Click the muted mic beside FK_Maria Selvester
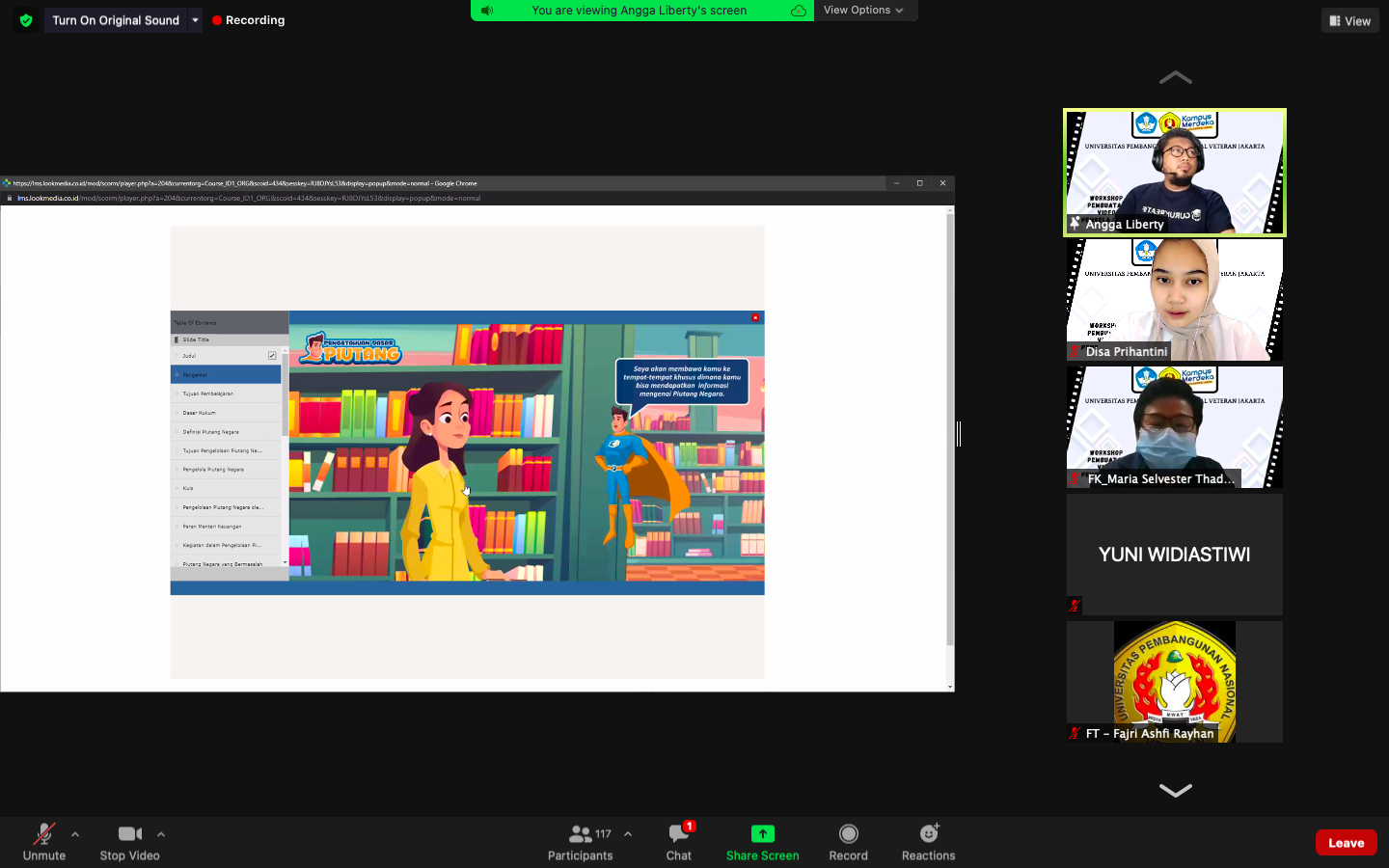This screenshot has width=1389, height=868. click(1074, 479)
